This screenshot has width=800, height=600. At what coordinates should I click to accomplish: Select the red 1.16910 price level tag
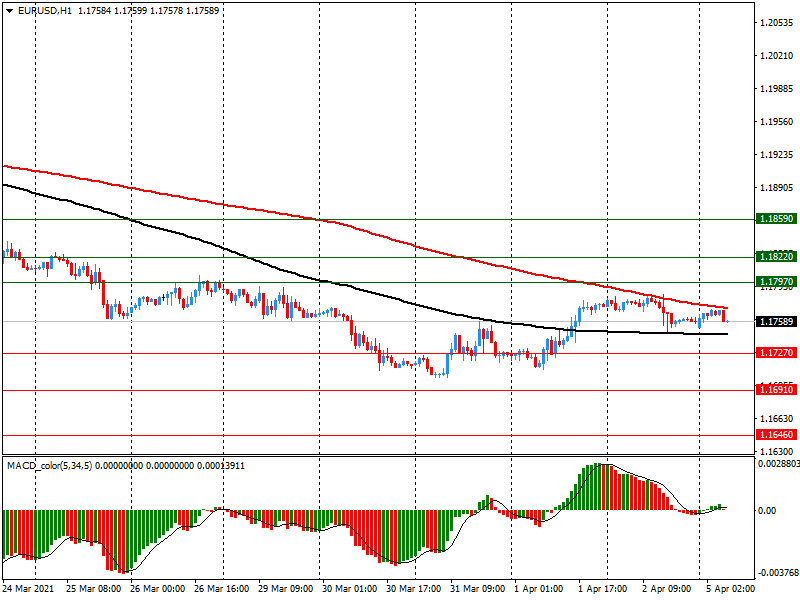776,391
